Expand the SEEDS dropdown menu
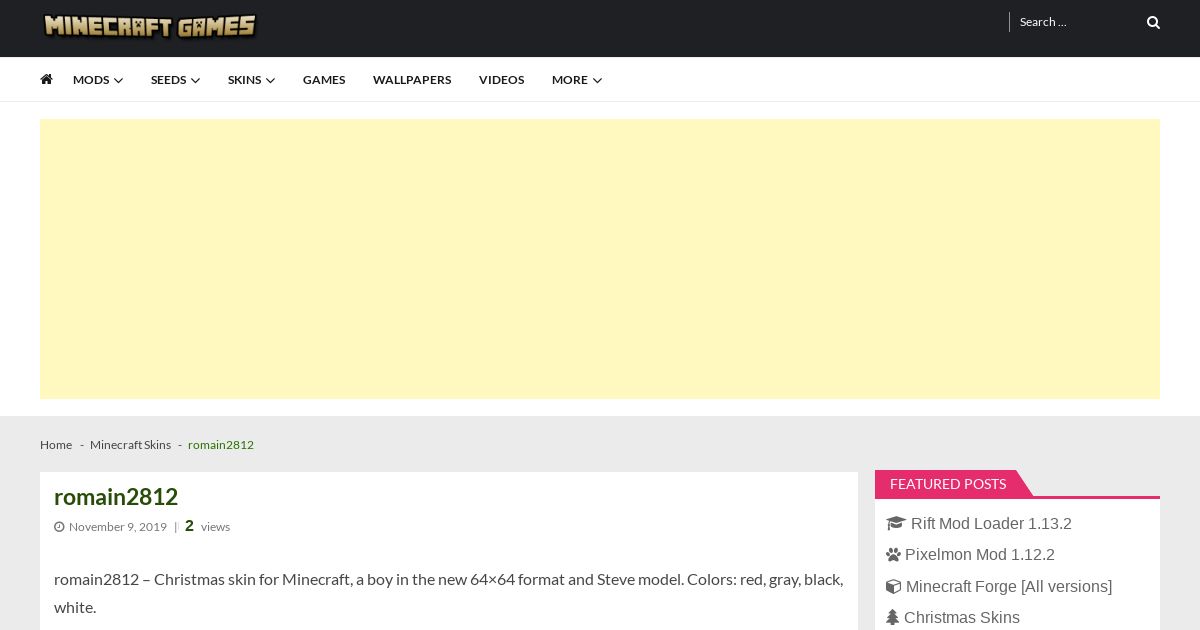This screenshot has height=630, width=1200. coord(175,80)
